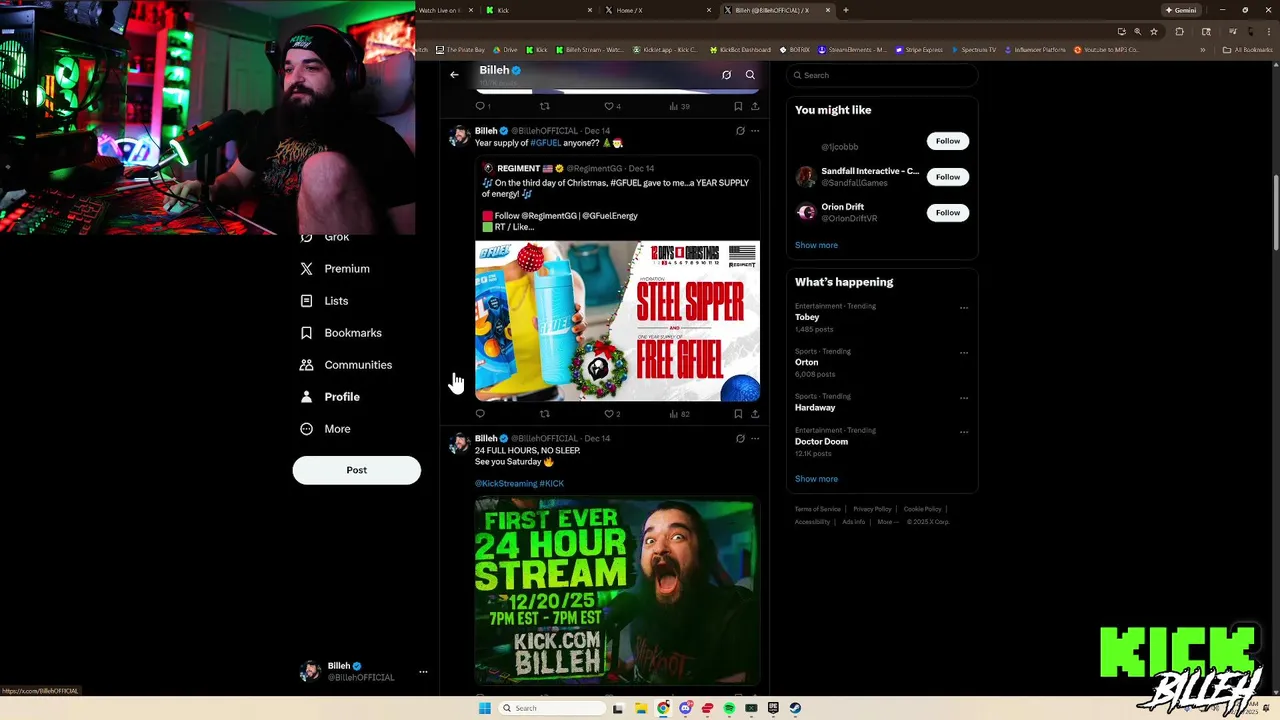This screenshot has width=1280, height=720.
Task: Open the All Bookmarks folder
Action: pos(1248,49)
